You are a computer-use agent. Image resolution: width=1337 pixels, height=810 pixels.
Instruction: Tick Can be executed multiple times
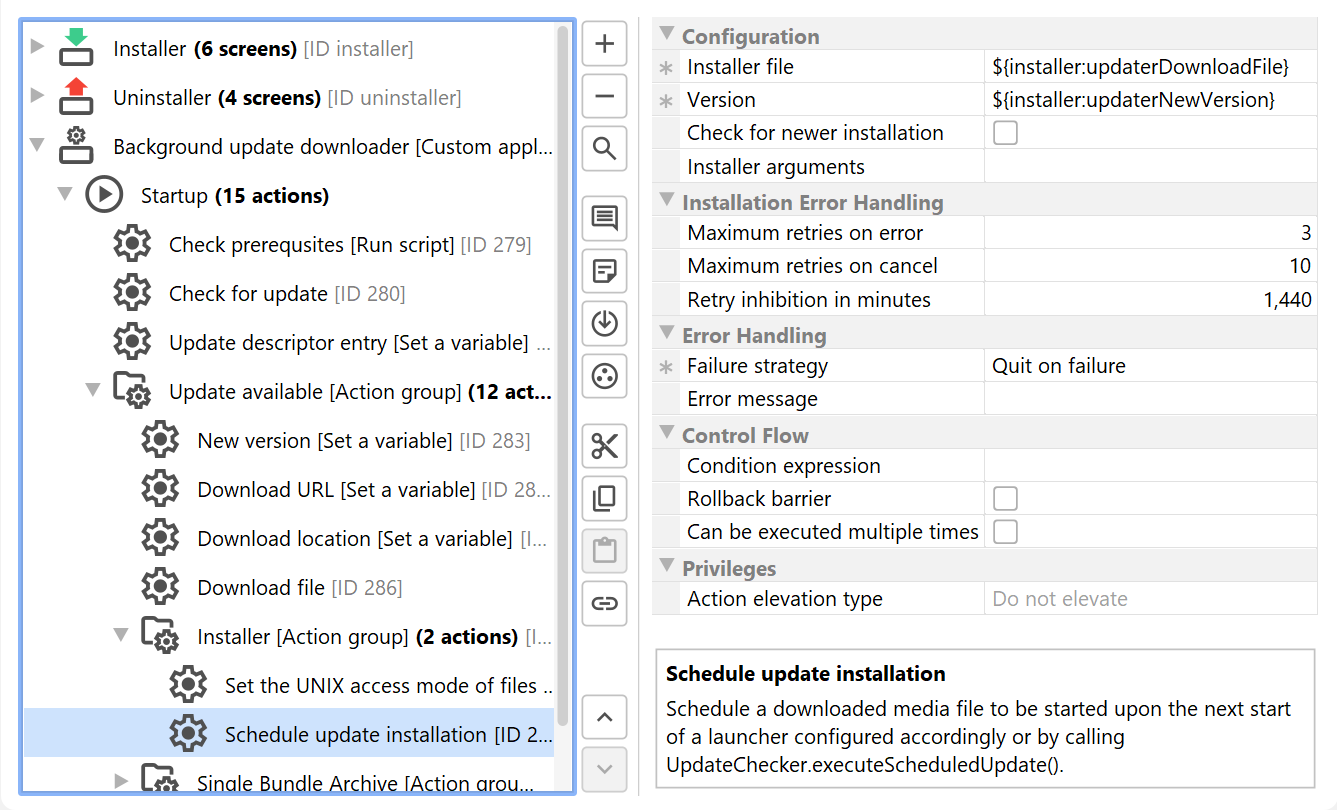[1005, 532]
